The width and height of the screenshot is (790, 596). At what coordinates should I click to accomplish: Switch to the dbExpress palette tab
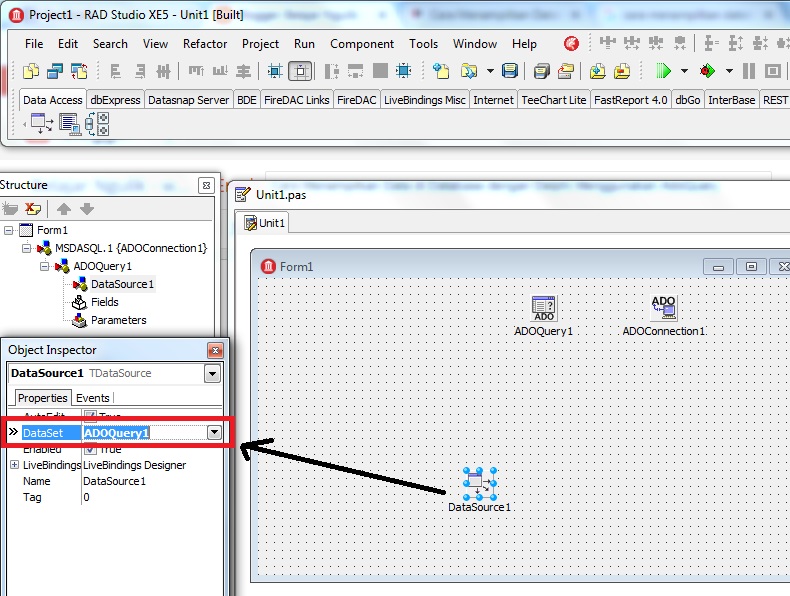pos(115,100)
